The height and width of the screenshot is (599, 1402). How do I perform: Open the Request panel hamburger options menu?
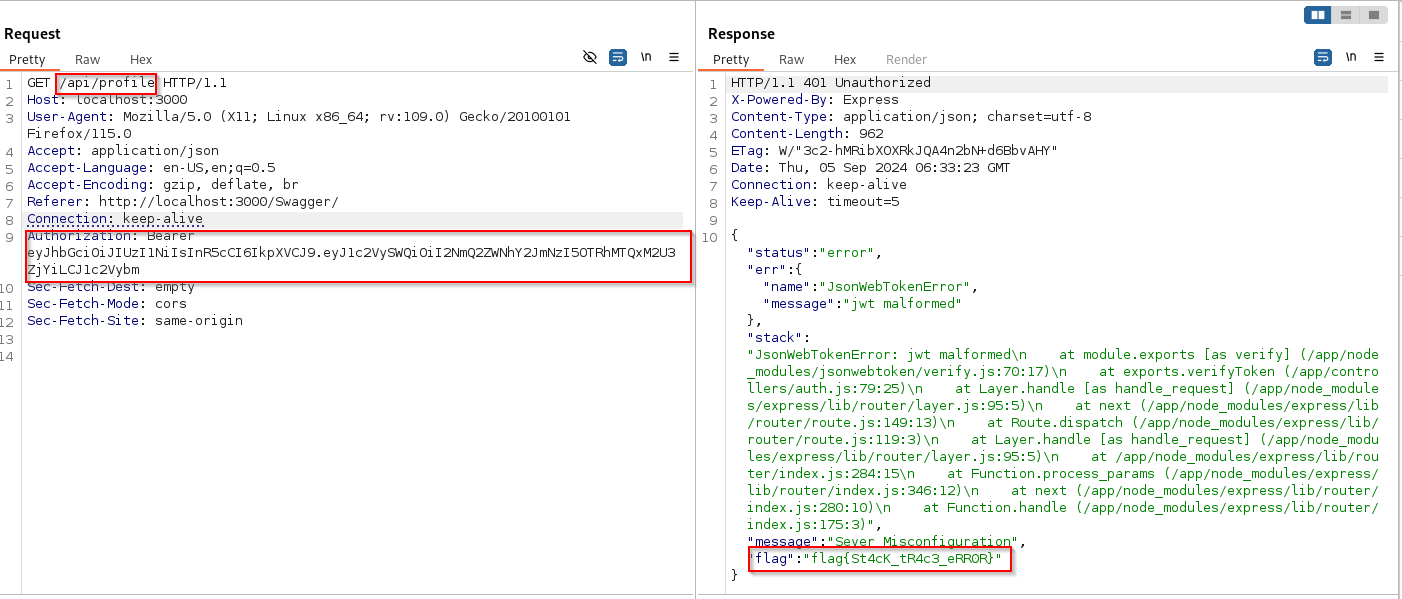(674, 57)
